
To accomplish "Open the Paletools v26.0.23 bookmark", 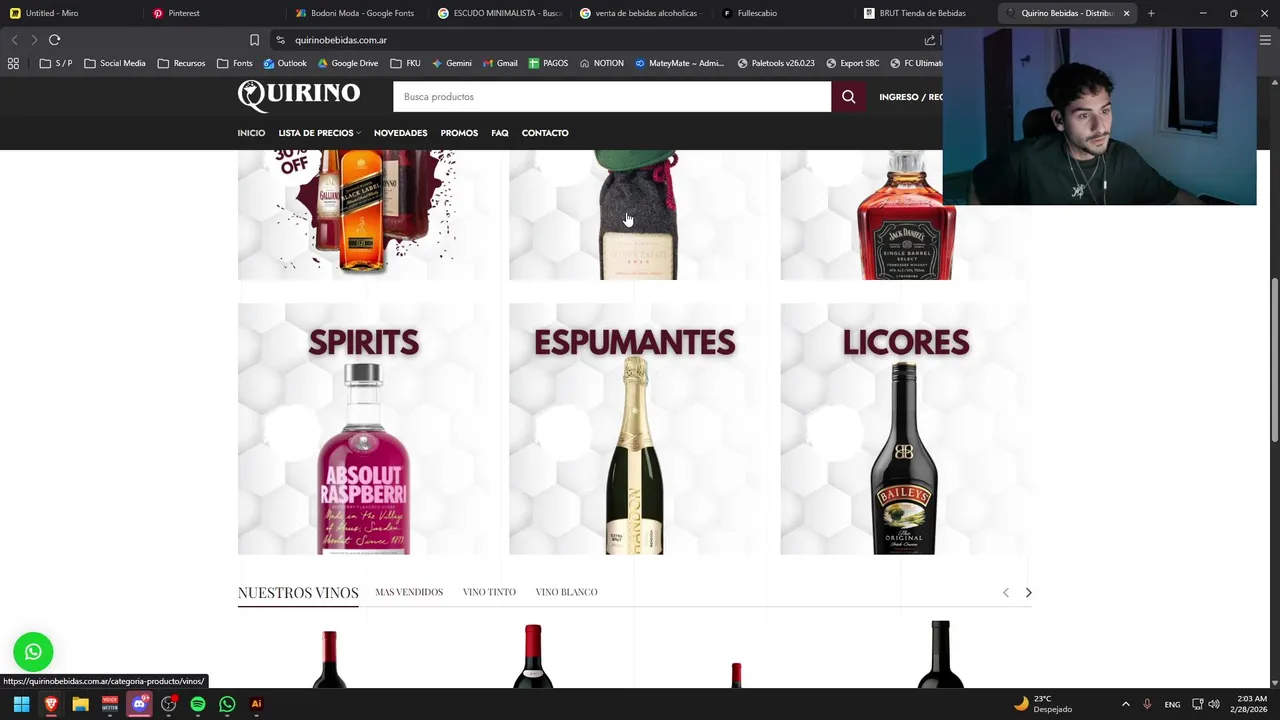I will click(776, 63).
